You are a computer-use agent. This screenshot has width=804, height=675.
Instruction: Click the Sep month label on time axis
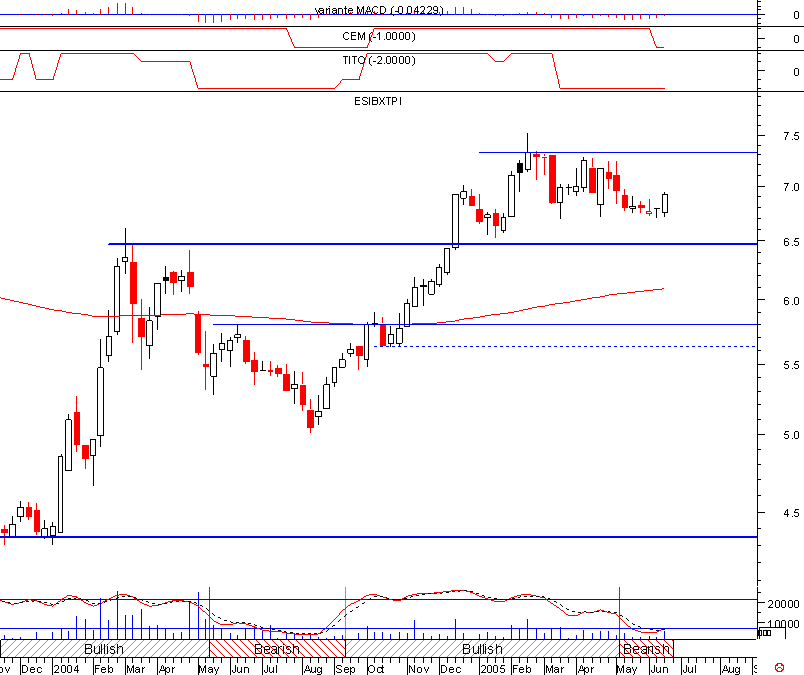[x=346, y=669]
